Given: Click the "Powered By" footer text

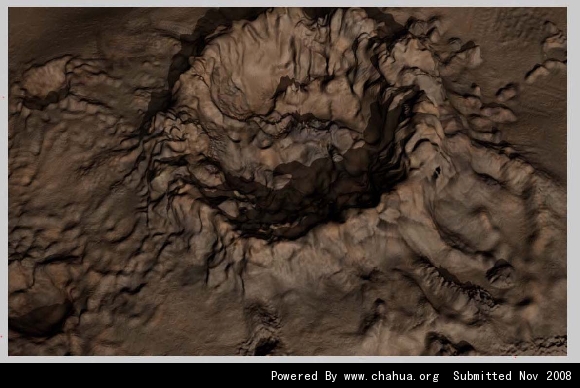Looking at the screenshot, I should point(304,376).
